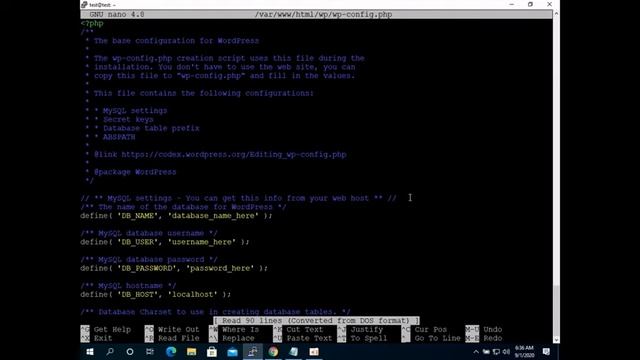Click the '@package WordPress' line
This screenshot has width=640, height=360.
pos(135,172)
